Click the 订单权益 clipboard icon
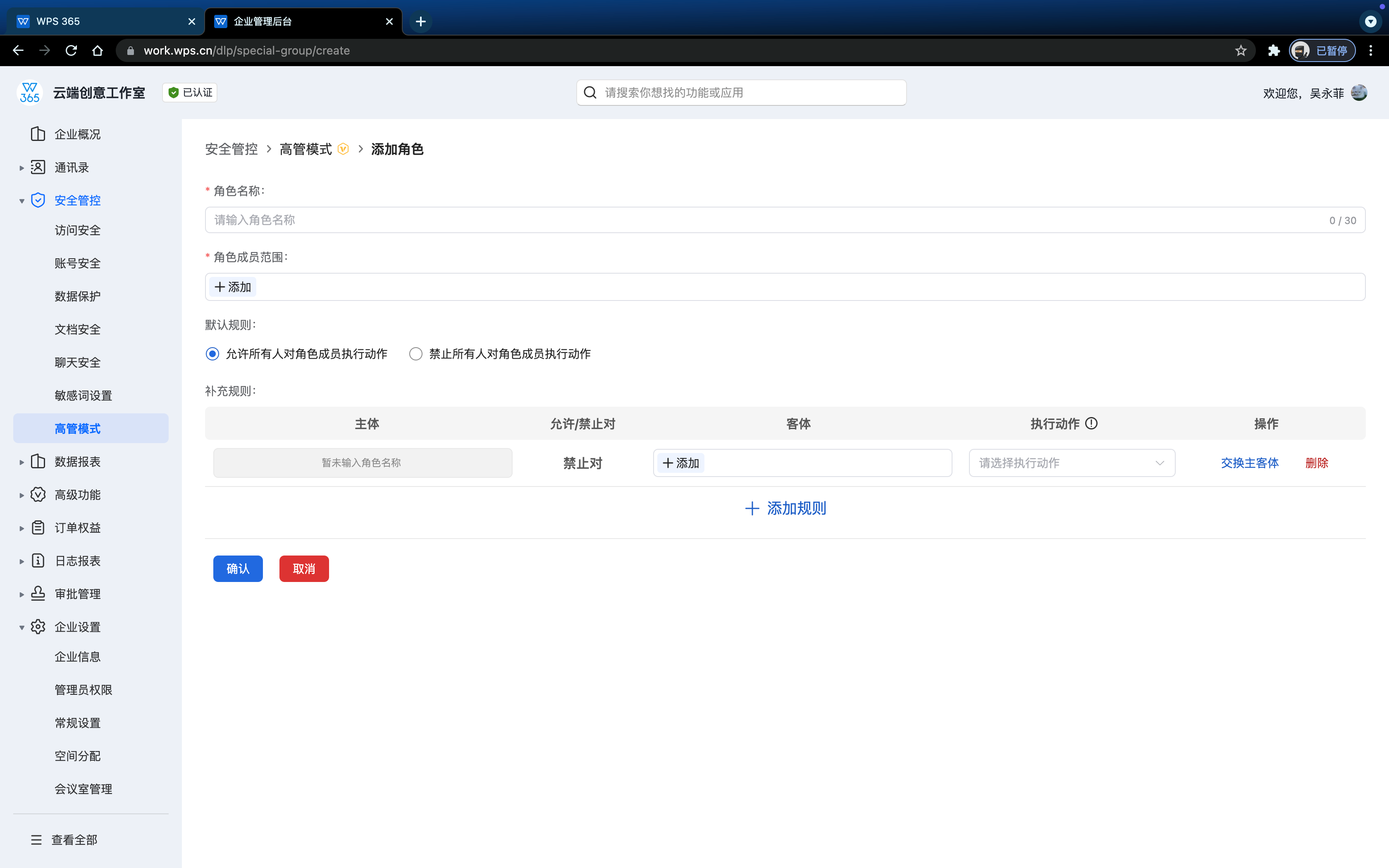 pyautogui.click(x=38, y=527)
